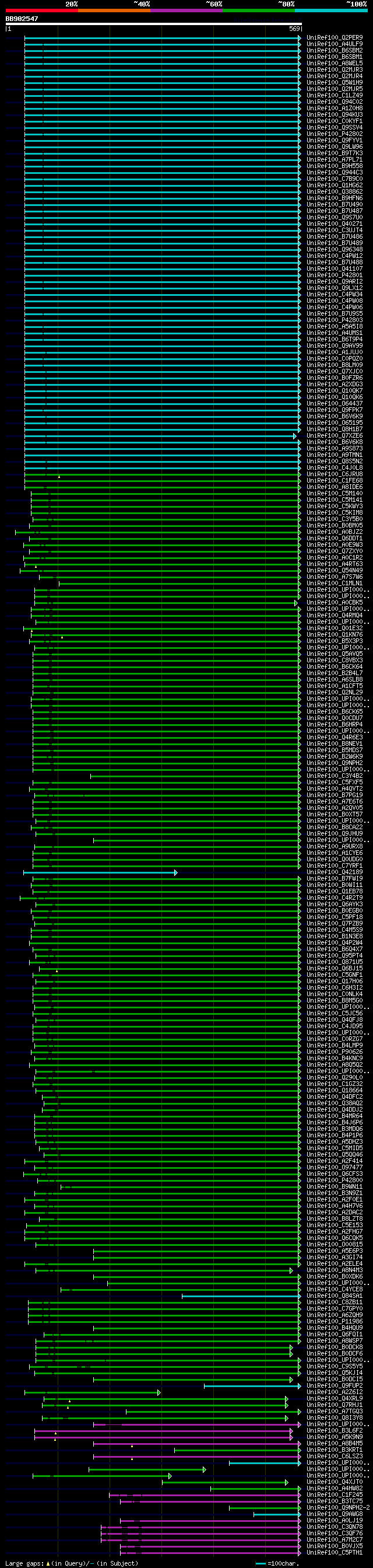Image resolution: width=373 pixels, height=1568 pixels.
Task: Click hit label UniRef100_A7M2C7
Action: (x=335, y=1540)
